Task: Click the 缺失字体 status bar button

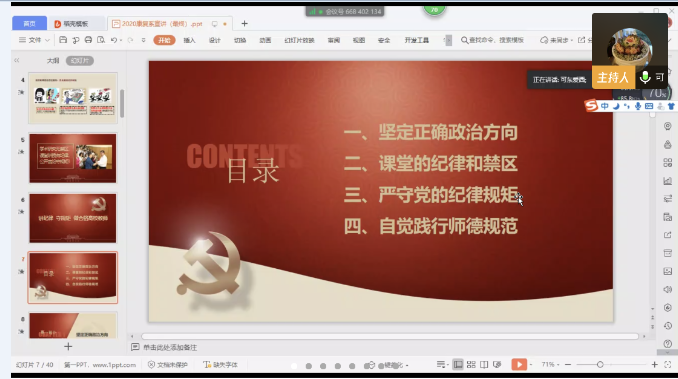Action: pyautogui.click(x=221, y=365)
